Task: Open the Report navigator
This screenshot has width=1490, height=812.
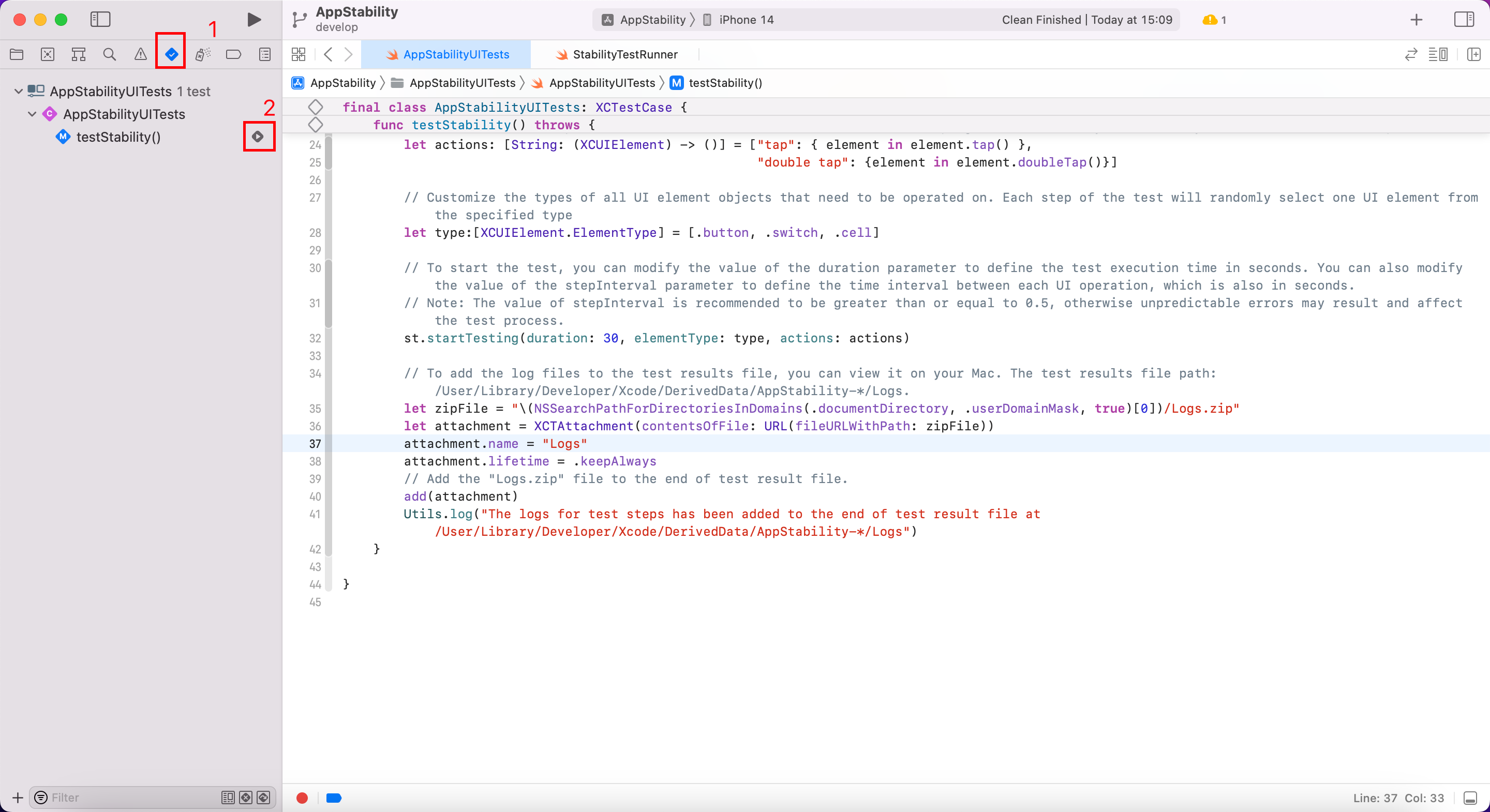Action: click(x=265, y=54)
